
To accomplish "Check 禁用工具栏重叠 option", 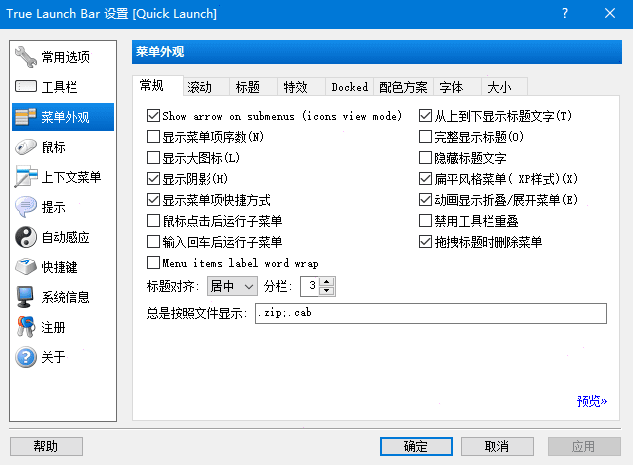I will tap(425, 221).
